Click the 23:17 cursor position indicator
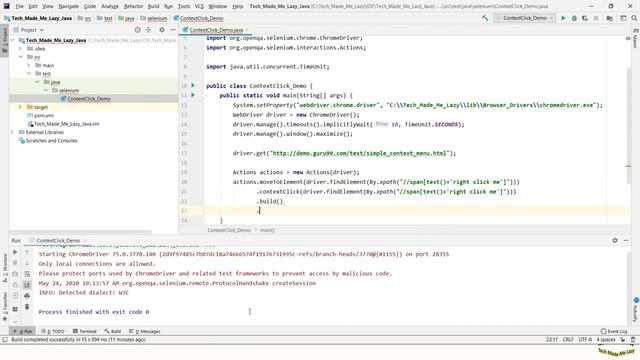 tap(552, 339)
